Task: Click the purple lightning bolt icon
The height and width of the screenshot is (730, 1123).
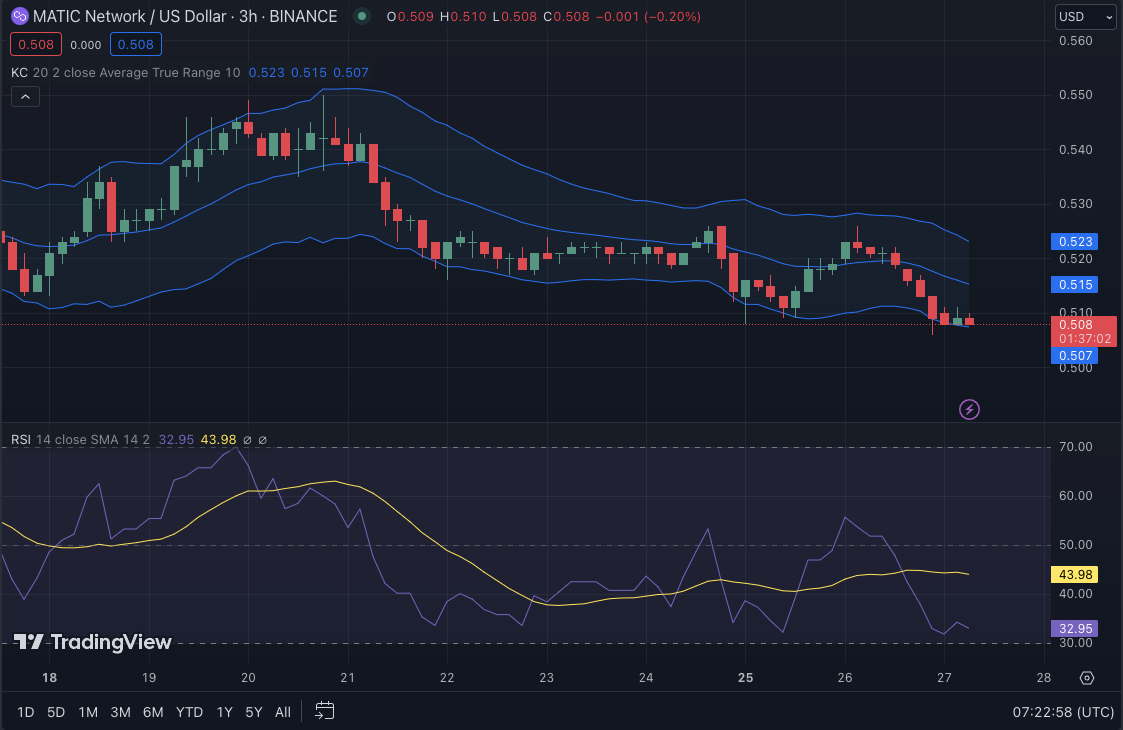Action: point(969,409)
